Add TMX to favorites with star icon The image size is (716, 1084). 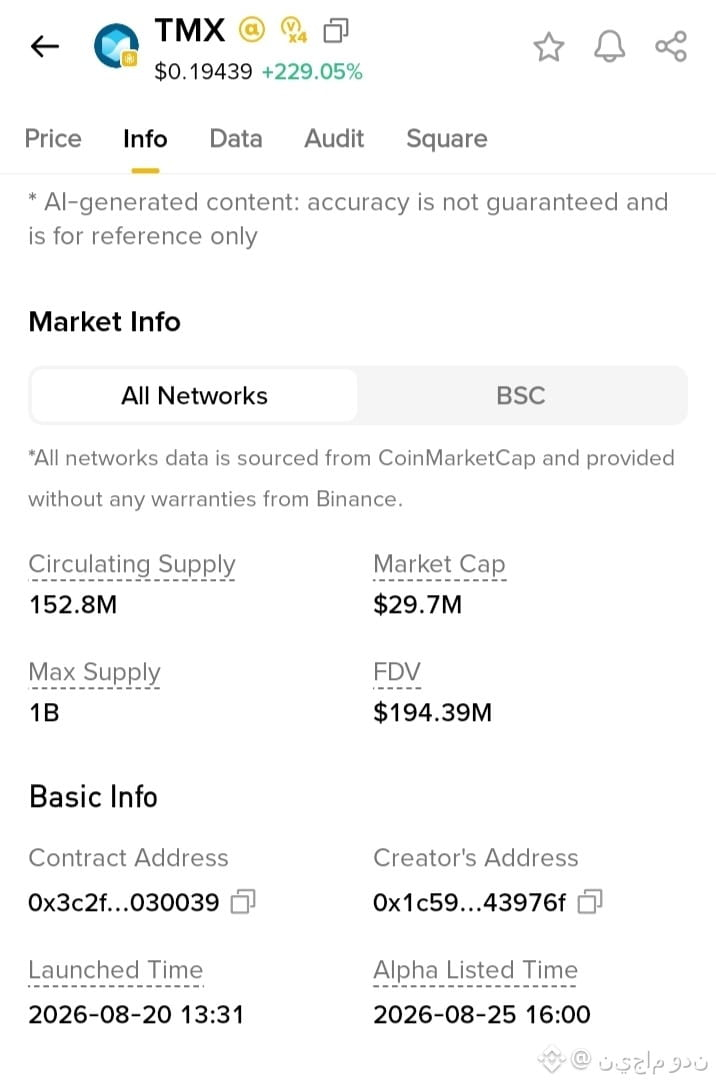(549, 47)
